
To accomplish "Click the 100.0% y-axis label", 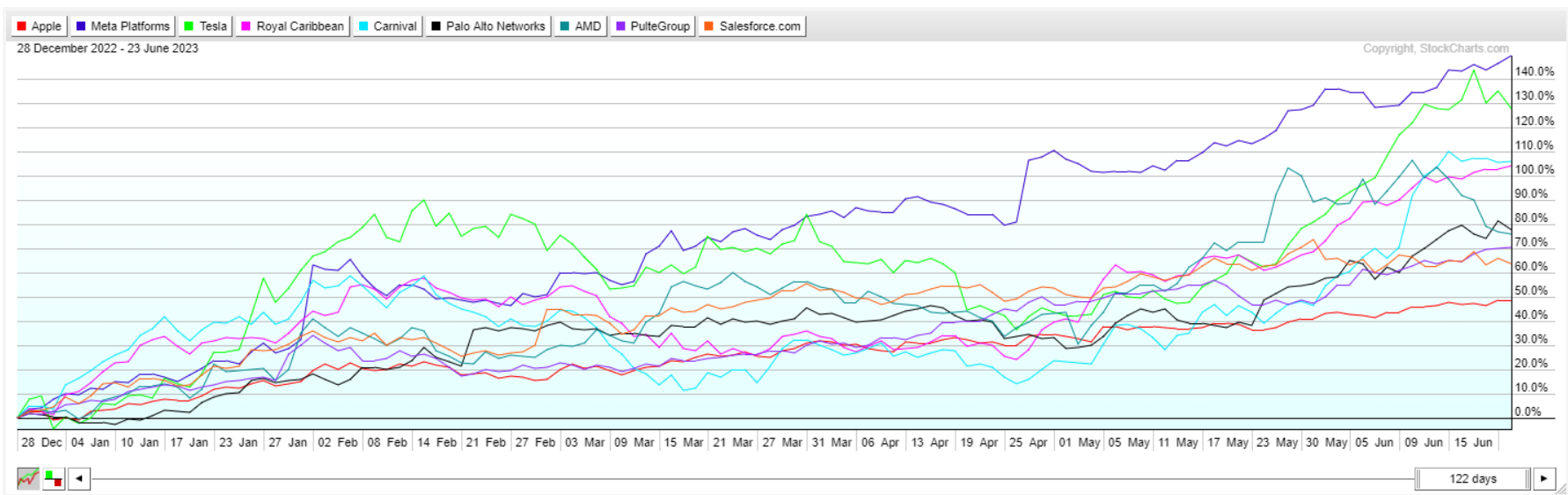I will click(x=1533, y=169).
